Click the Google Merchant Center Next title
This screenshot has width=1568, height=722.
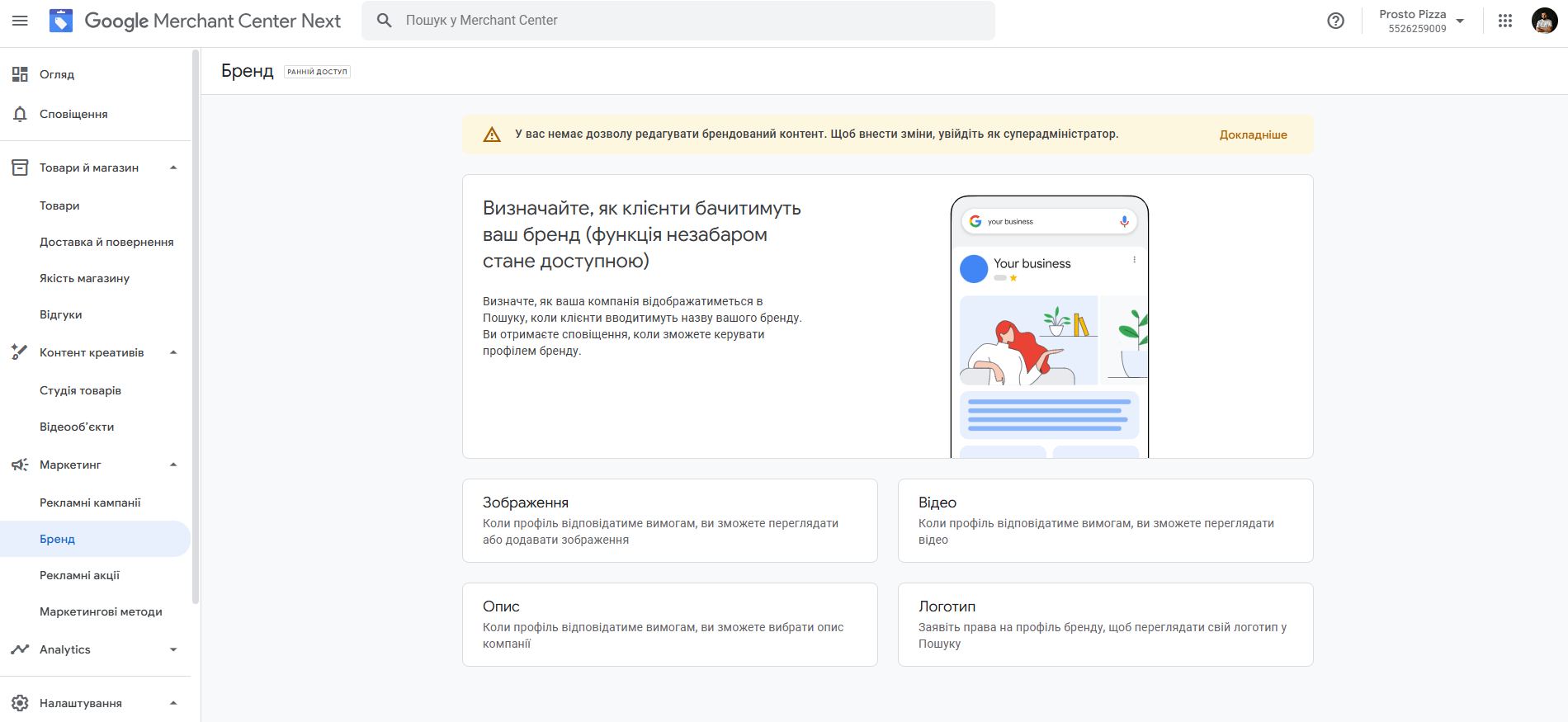(x=213, y=21)
